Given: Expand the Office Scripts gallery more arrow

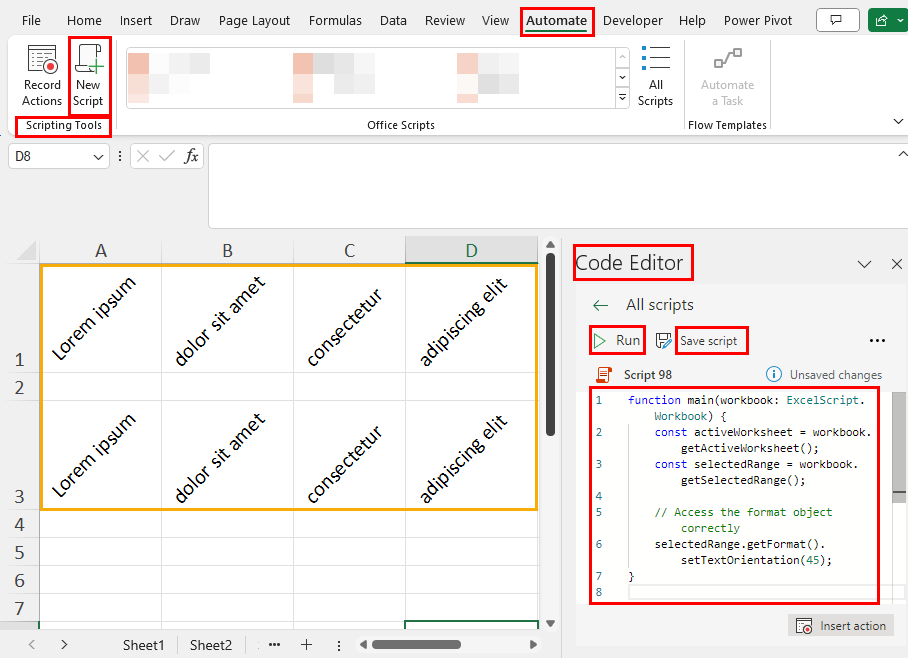Looking at the screenshot, I should pos(623,97).
